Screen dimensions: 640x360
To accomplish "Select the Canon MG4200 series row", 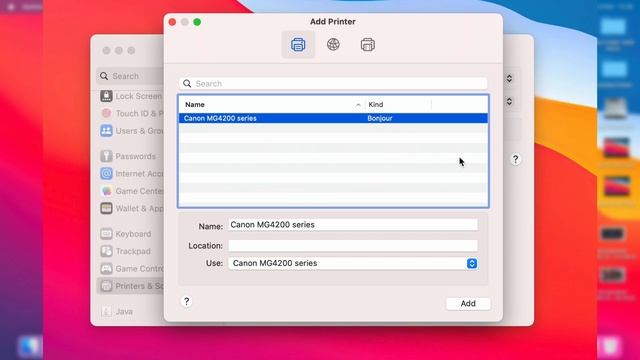I will [x=333, y=118].
